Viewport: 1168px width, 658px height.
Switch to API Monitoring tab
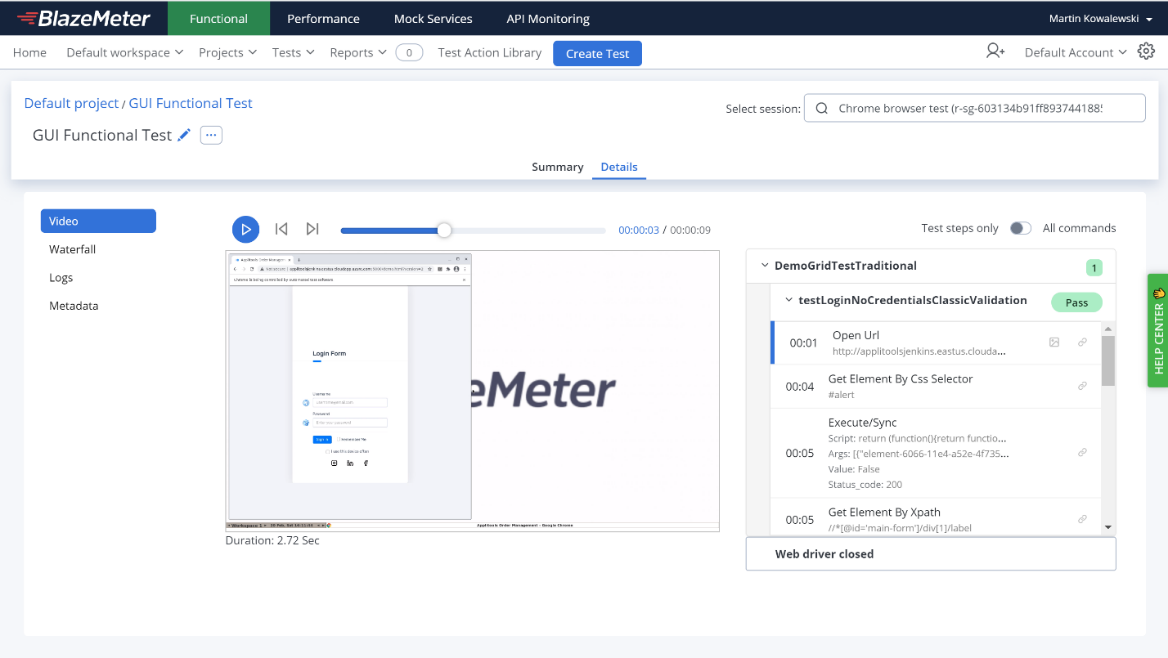[548, 18]
